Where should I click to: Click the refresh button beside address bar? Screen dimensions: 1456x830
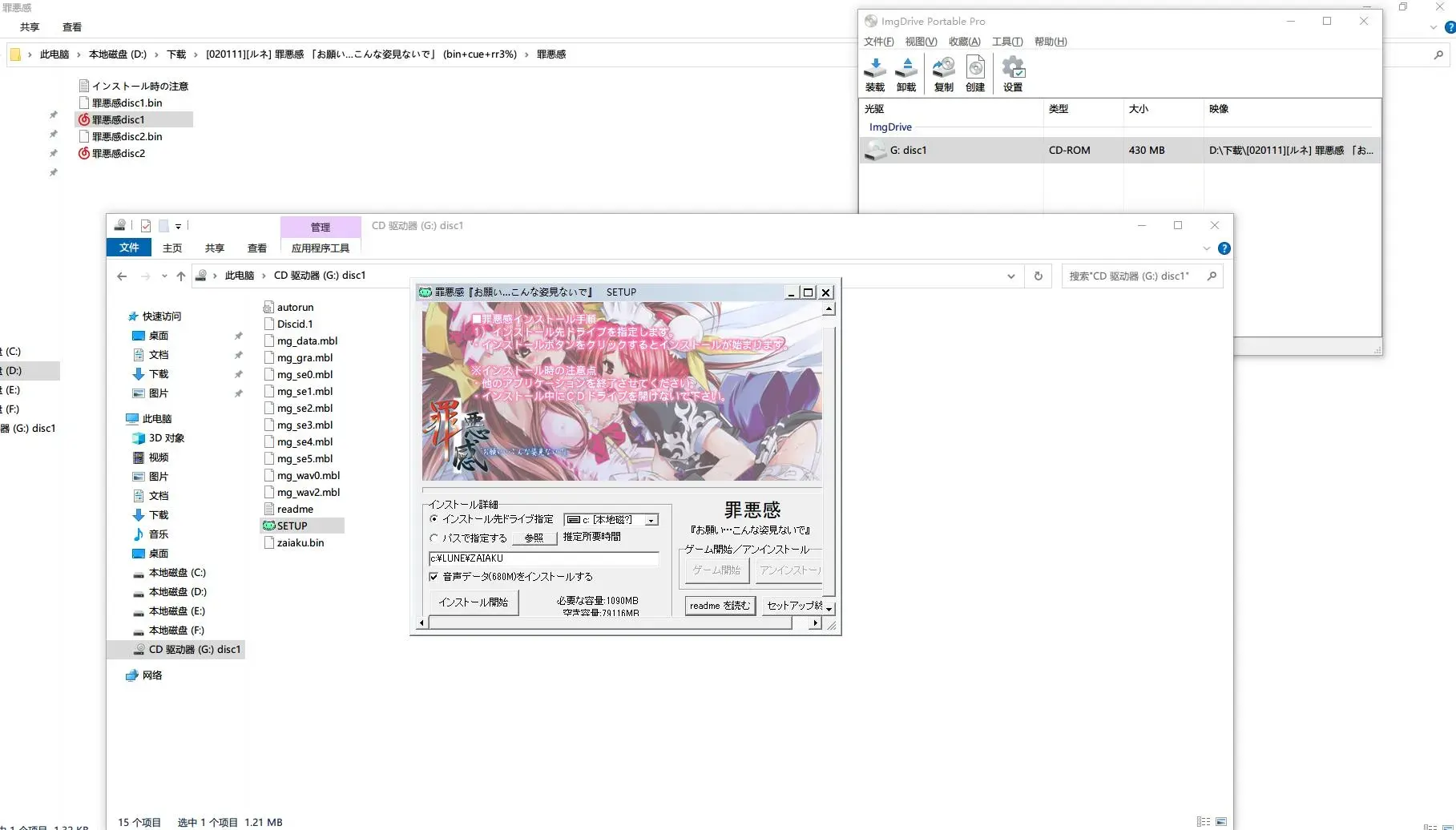(x=1038, y=276)
